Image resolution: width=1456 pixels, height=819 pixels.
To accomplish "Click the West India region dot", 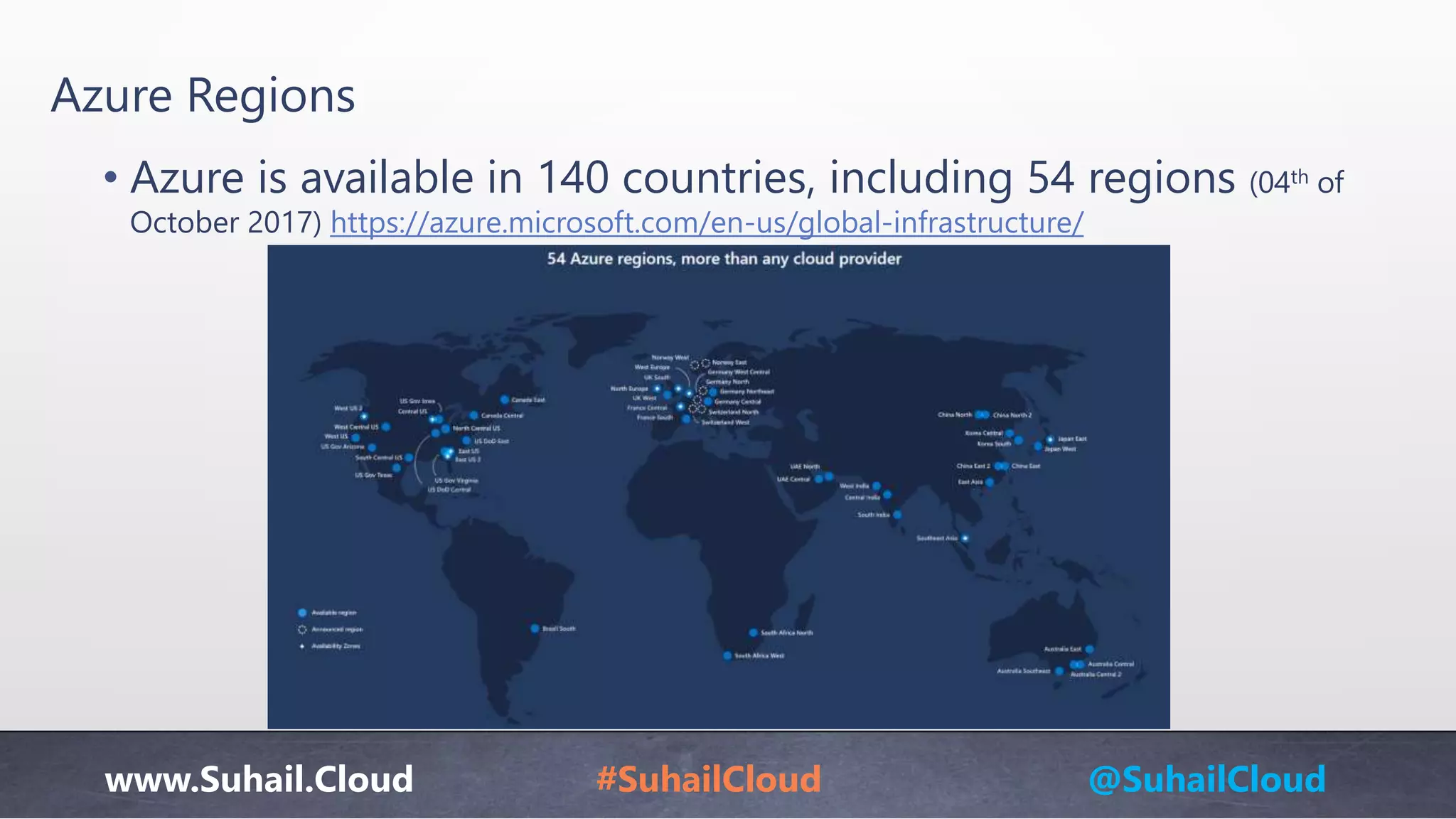I will click(x=877, y=486).
